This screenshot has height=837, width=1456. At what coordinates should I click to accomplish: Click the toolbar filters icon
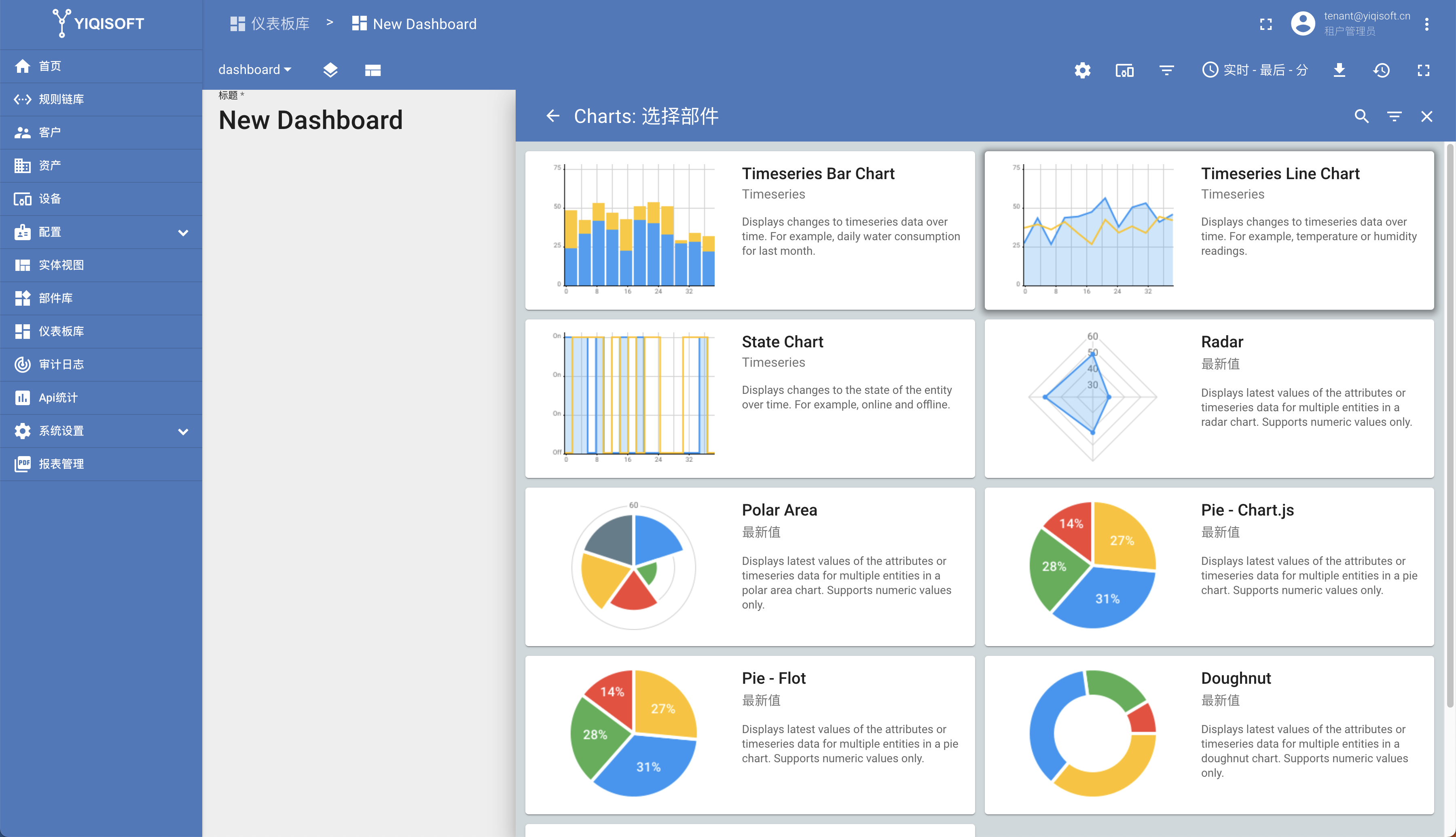coord(1166,70)
